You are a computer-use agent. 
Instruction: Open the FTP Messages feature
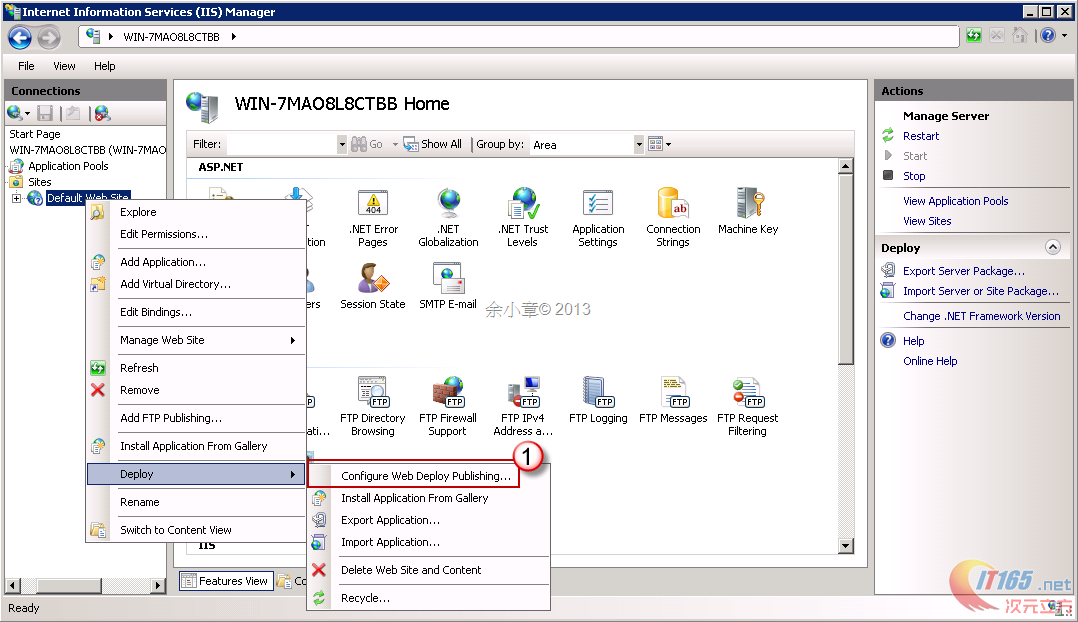(673, 401)
